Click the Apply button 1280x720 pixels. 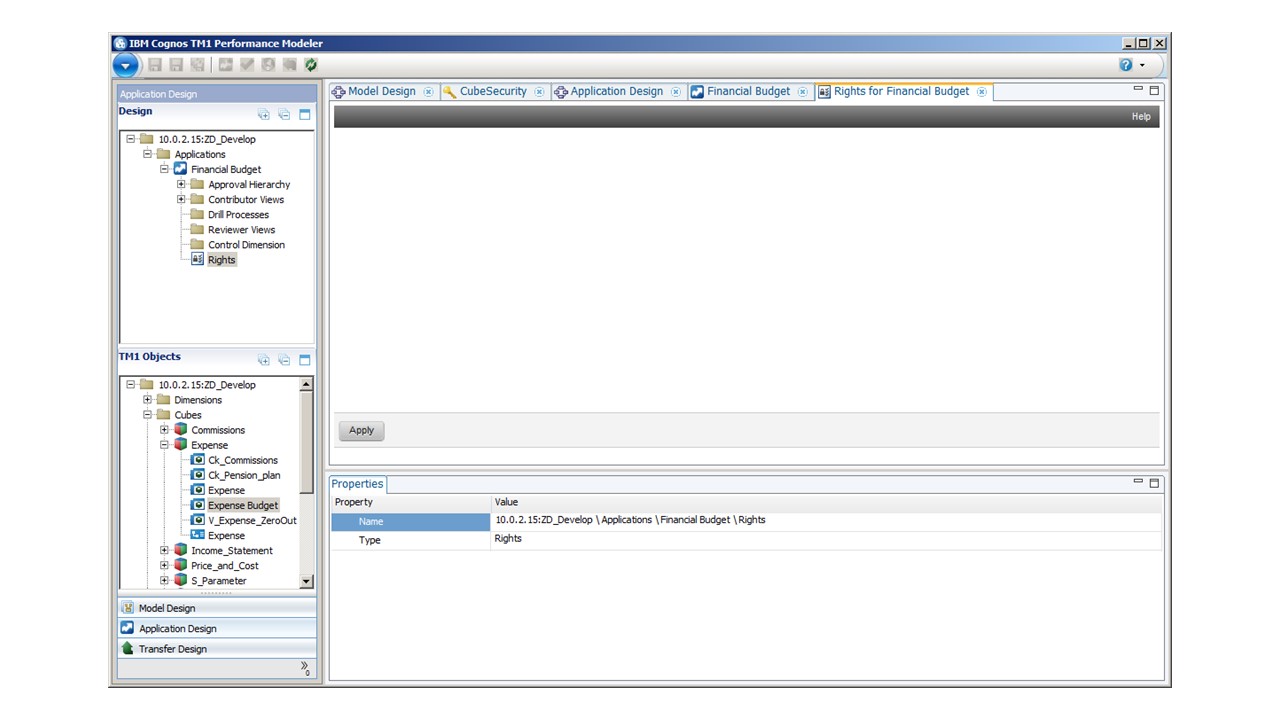pos(362,431)
